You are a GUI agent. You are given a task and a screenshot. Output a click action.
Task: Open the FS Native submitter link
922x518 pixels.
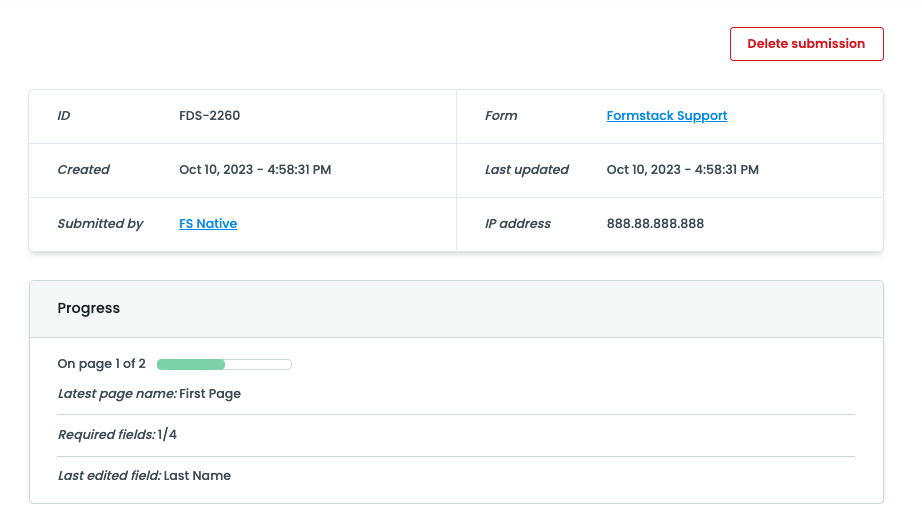208,224
